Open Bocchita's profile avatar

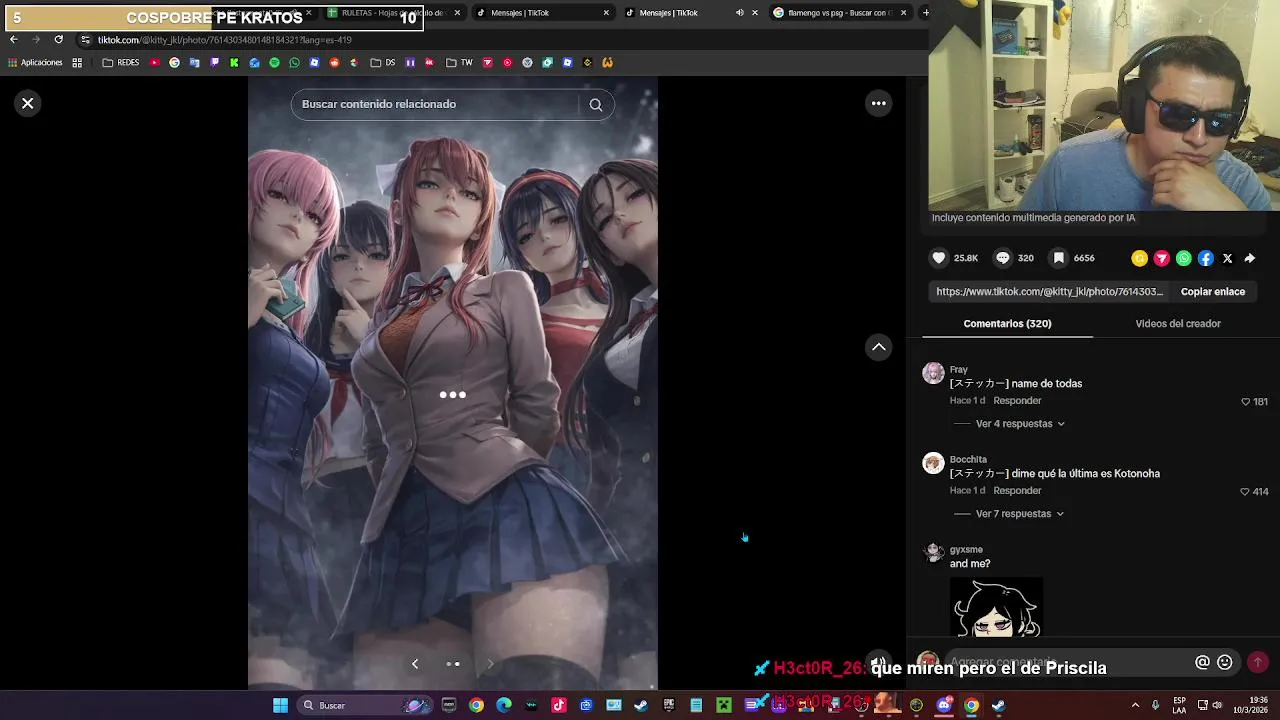(x=933, y=463)
